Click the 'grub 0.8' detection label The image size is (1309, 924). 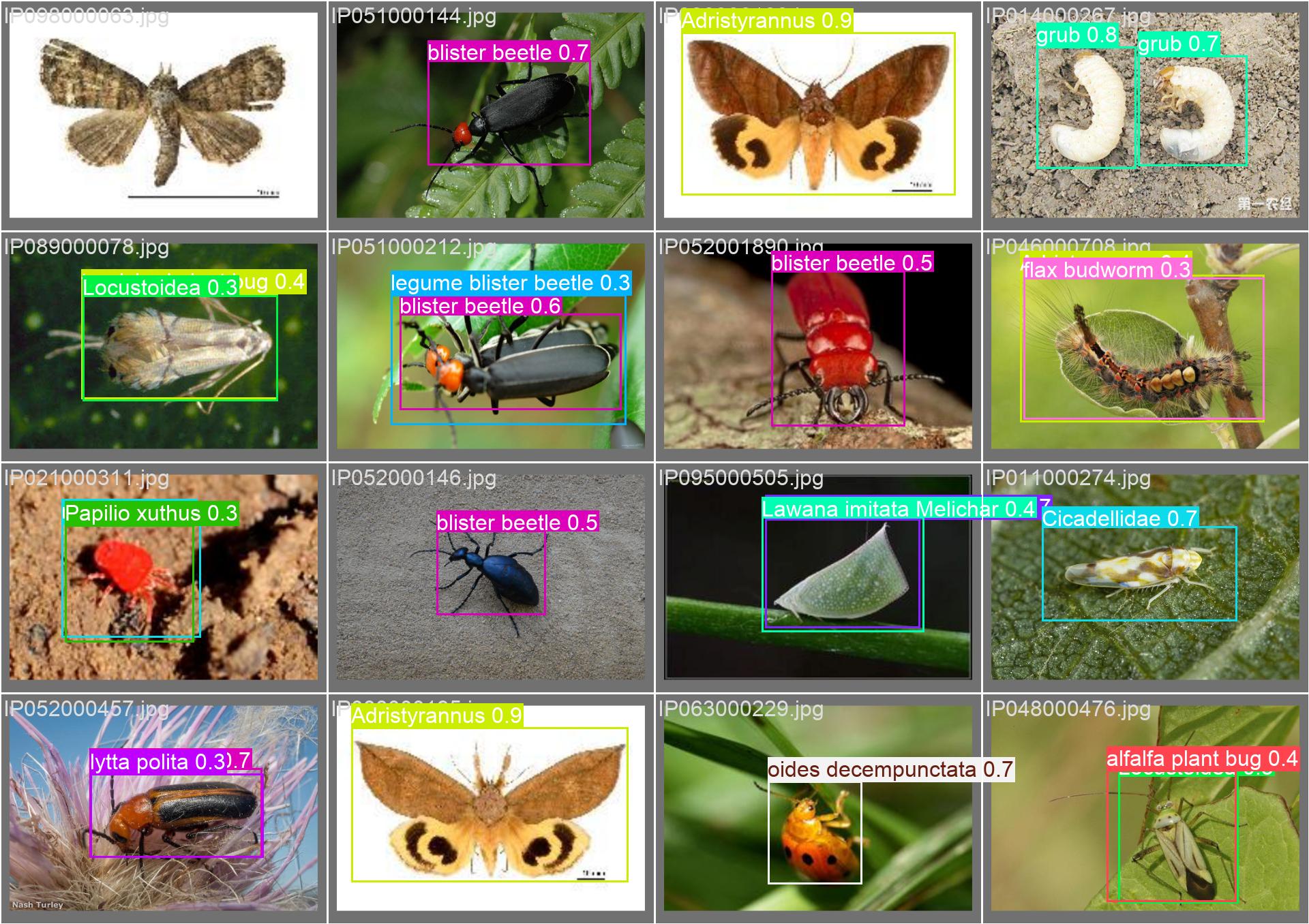tap(1077, 35)
